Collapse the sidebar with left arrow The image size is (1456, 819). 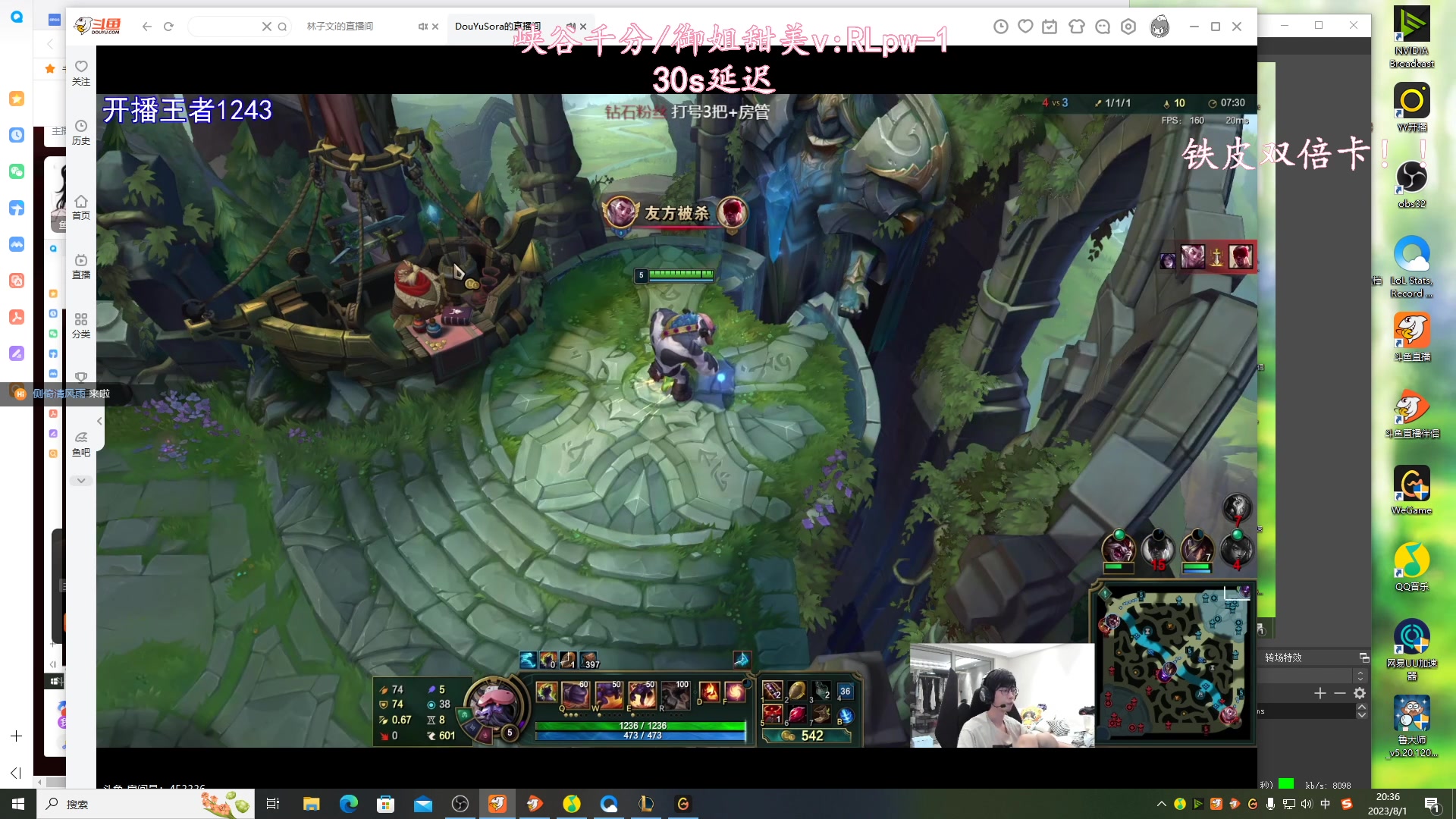pos(99,421)
